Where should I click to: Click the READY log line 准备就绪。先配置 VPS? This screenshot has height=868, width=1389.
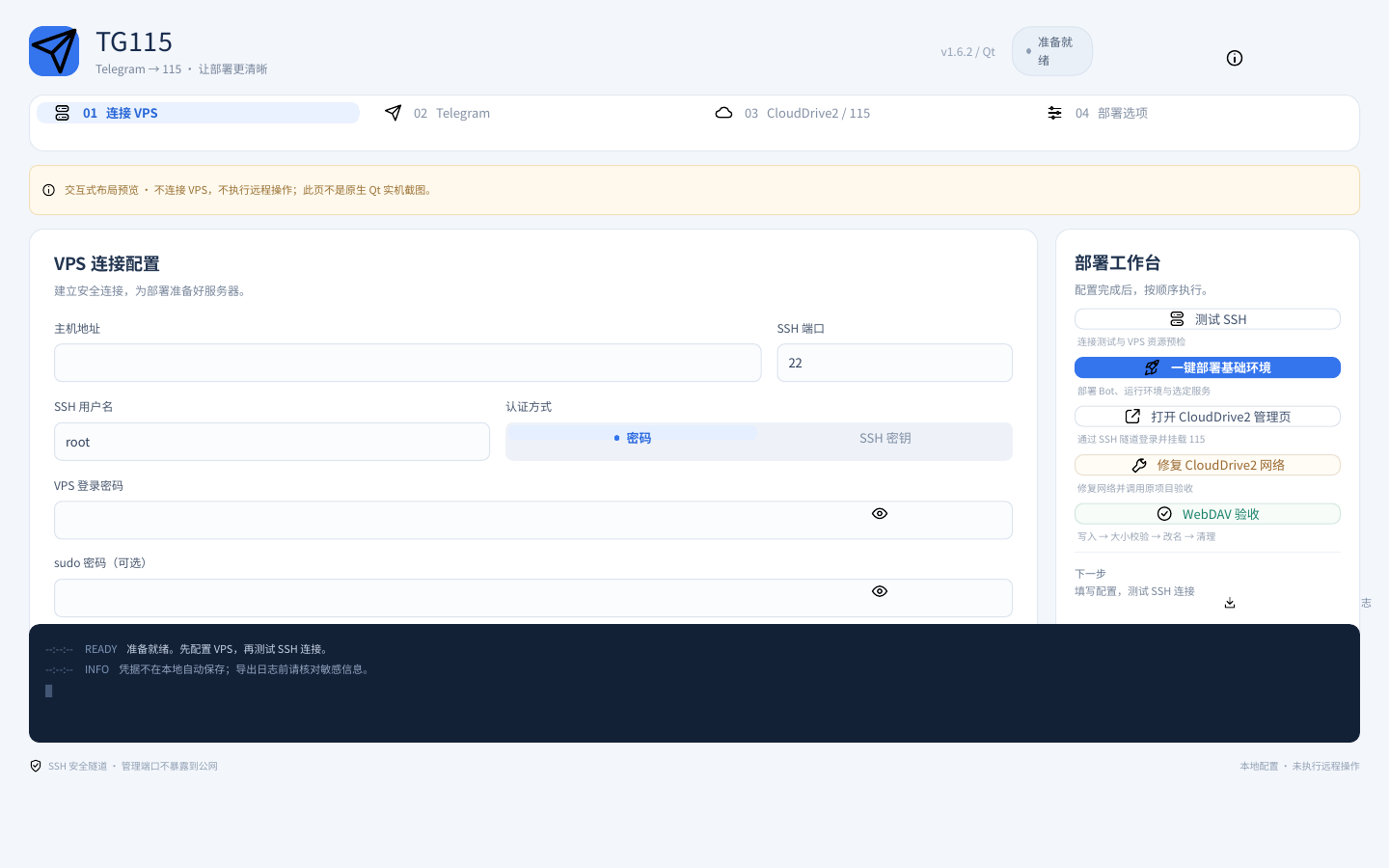point(229,649)
